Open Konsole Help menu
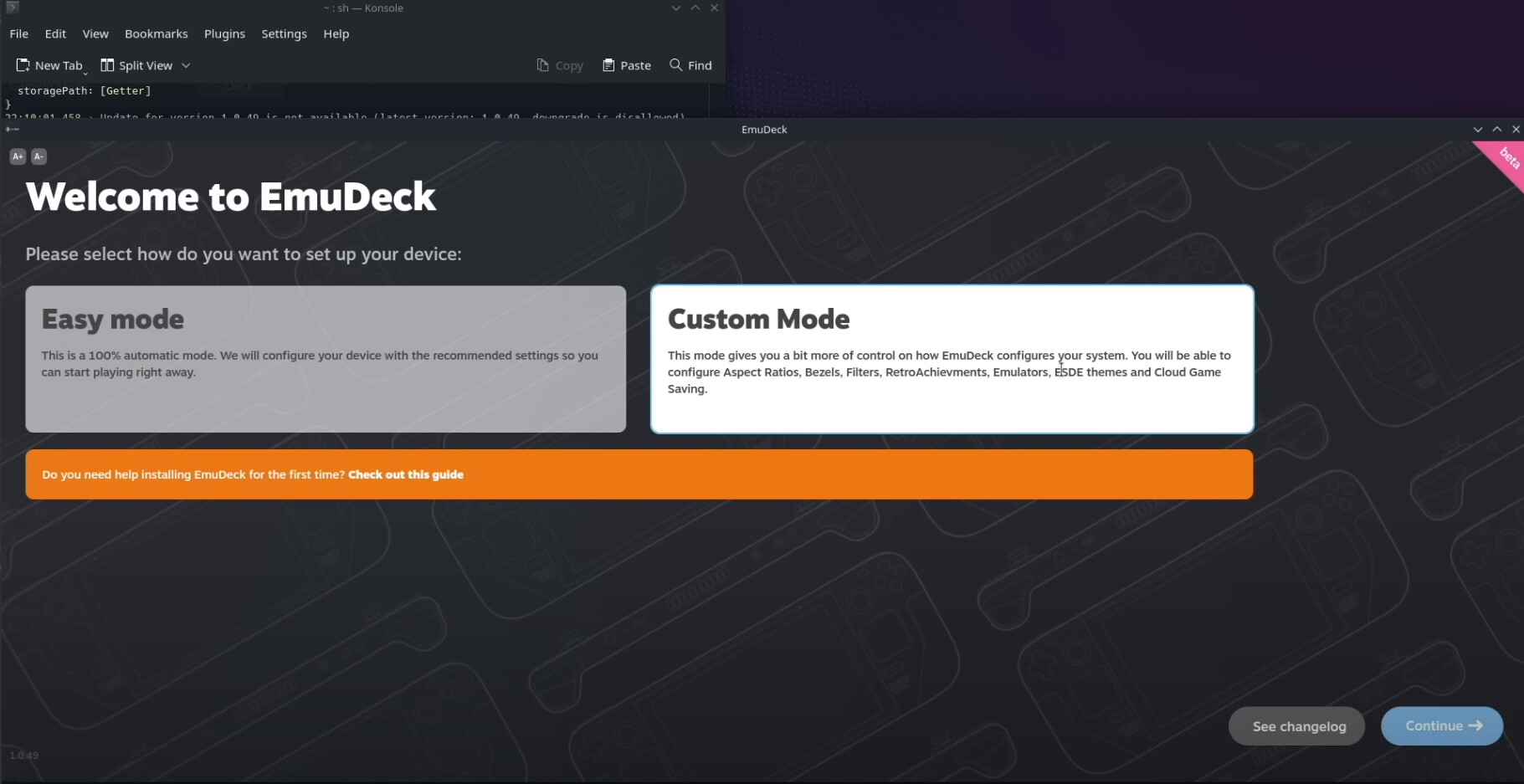 (x=336, y=33)
